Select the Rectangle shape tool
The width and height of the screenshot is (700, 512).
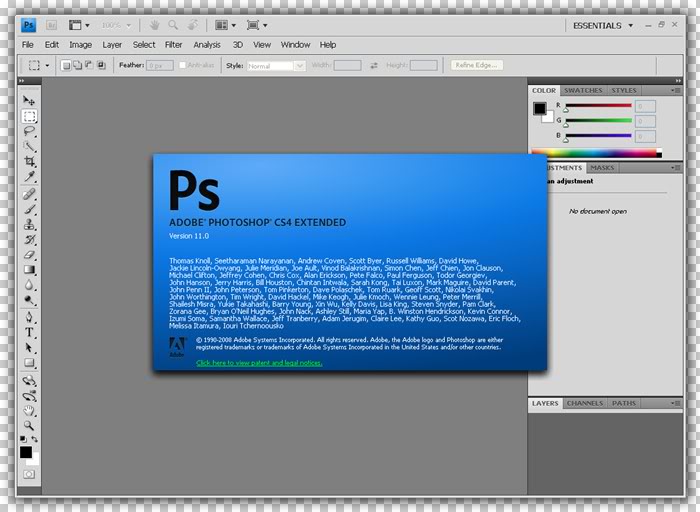(29, 362)
